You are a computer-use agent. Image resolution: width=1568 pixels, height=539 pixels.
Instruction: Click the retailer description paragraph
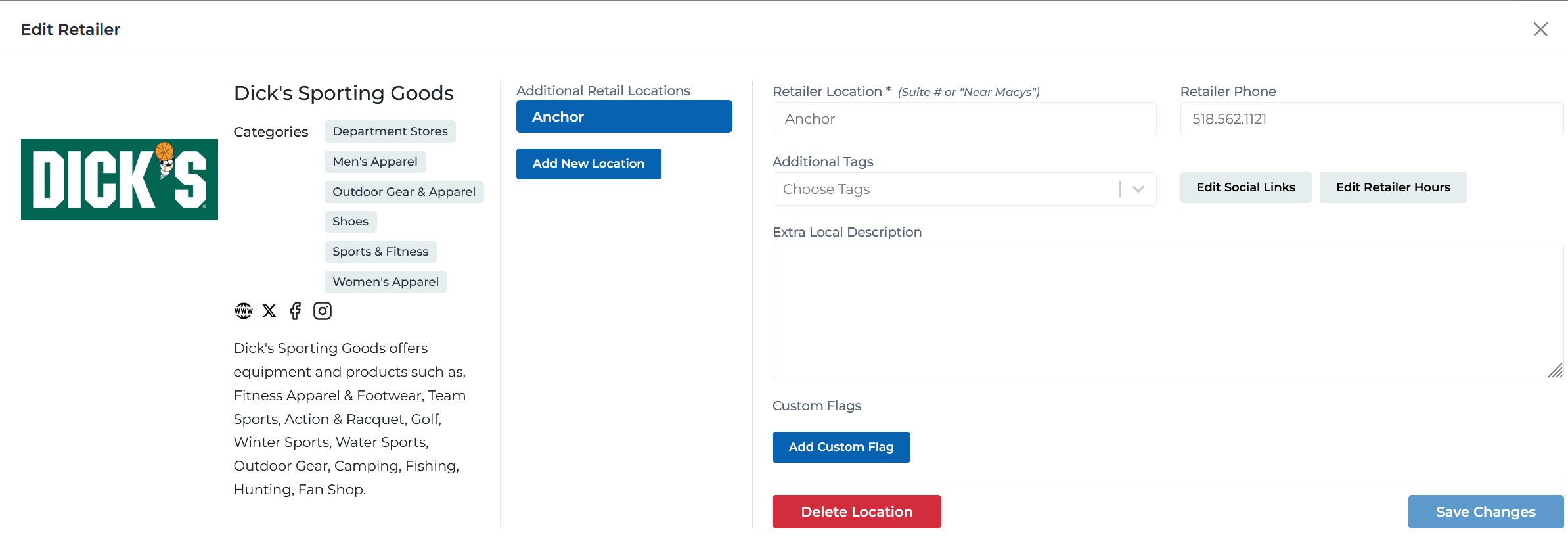click(x=350, y=419)
